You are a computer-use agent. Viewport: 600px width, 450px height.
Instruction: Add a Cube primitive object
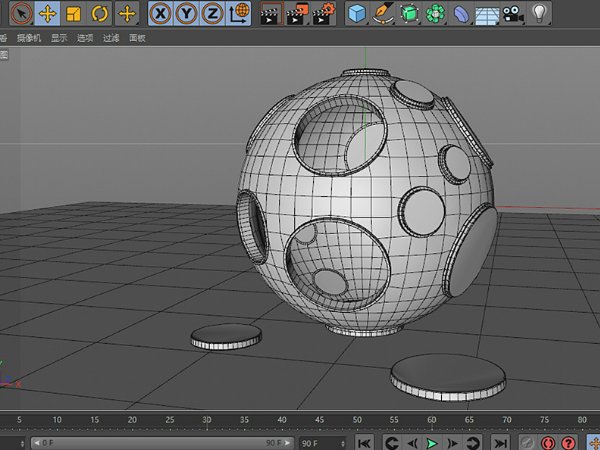point(356,14)
